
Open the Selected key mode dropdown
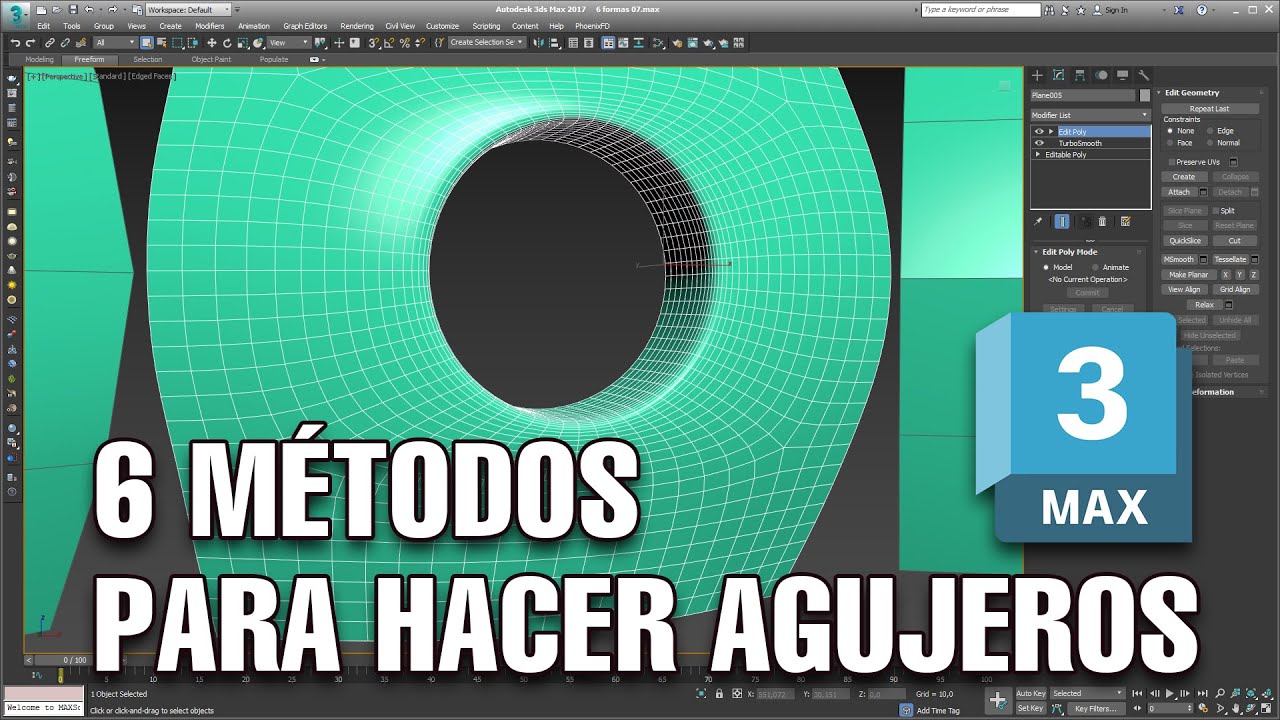pos(1088,693)
